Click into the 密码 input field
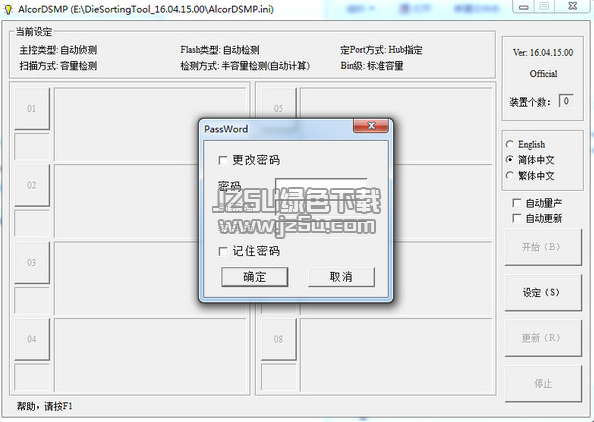The height and width of the screenshot is (422, 594). click(321, 187)
